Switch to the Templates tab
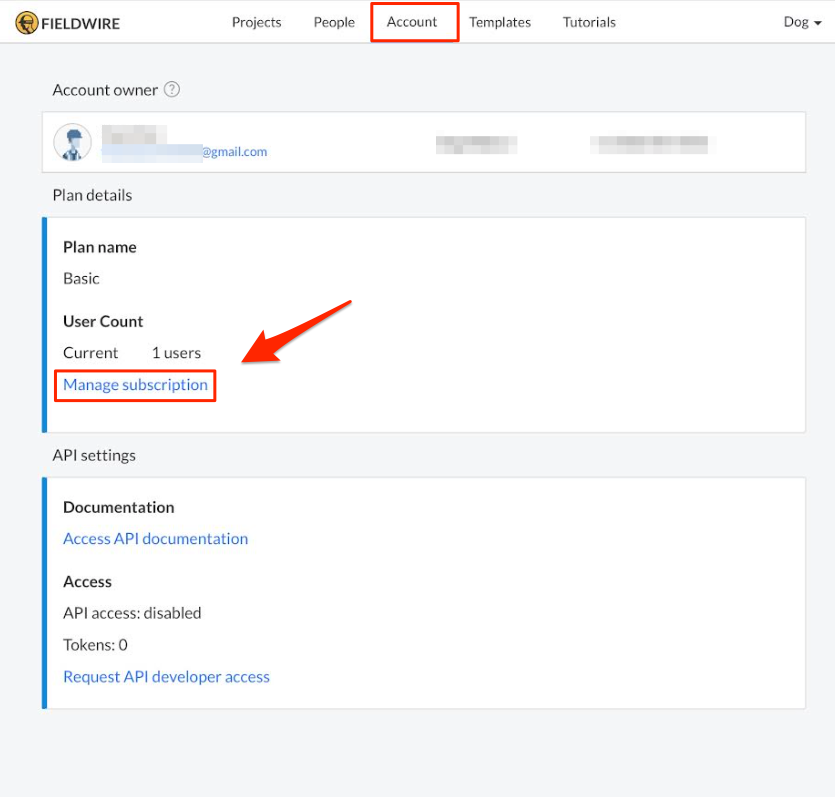Viewport: 835px width, 797px height. (x=500, y=22)
